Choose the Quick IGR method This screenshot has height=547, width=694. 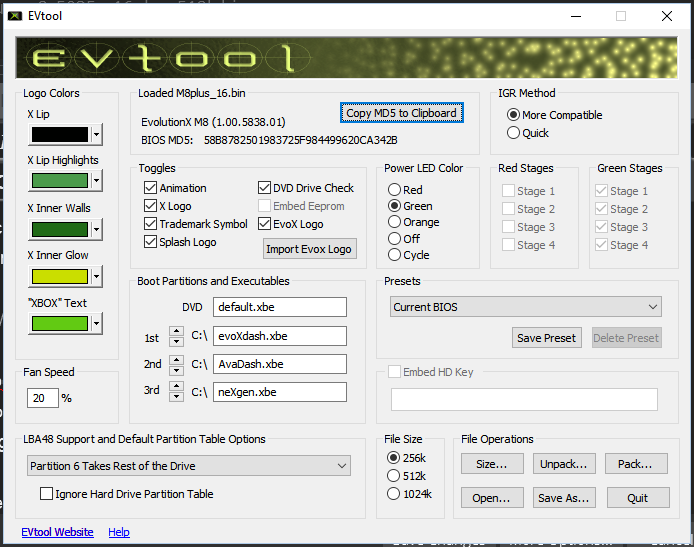514,133
